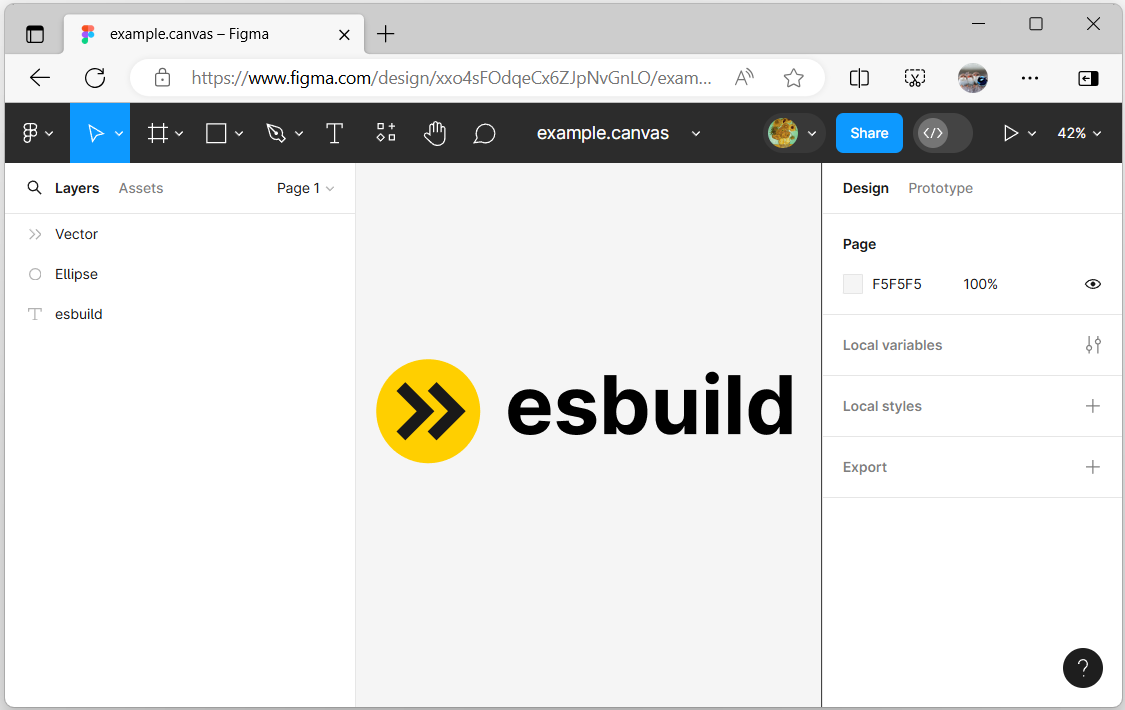Add an export setting with plus

point(1093,467)
